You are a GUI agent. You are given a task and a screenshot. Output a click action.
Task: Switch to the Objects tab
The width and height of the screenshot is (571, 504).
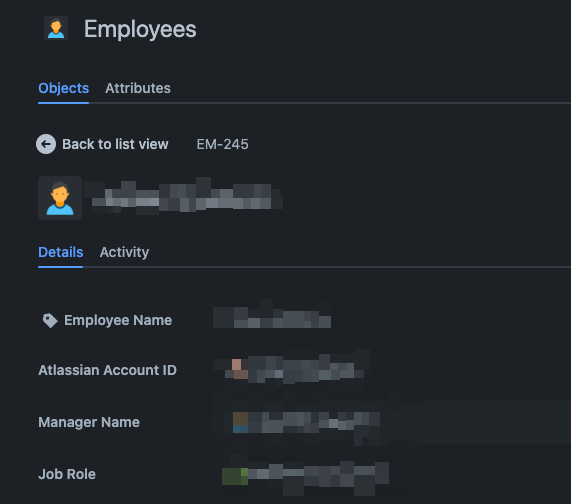coord(63,88)
